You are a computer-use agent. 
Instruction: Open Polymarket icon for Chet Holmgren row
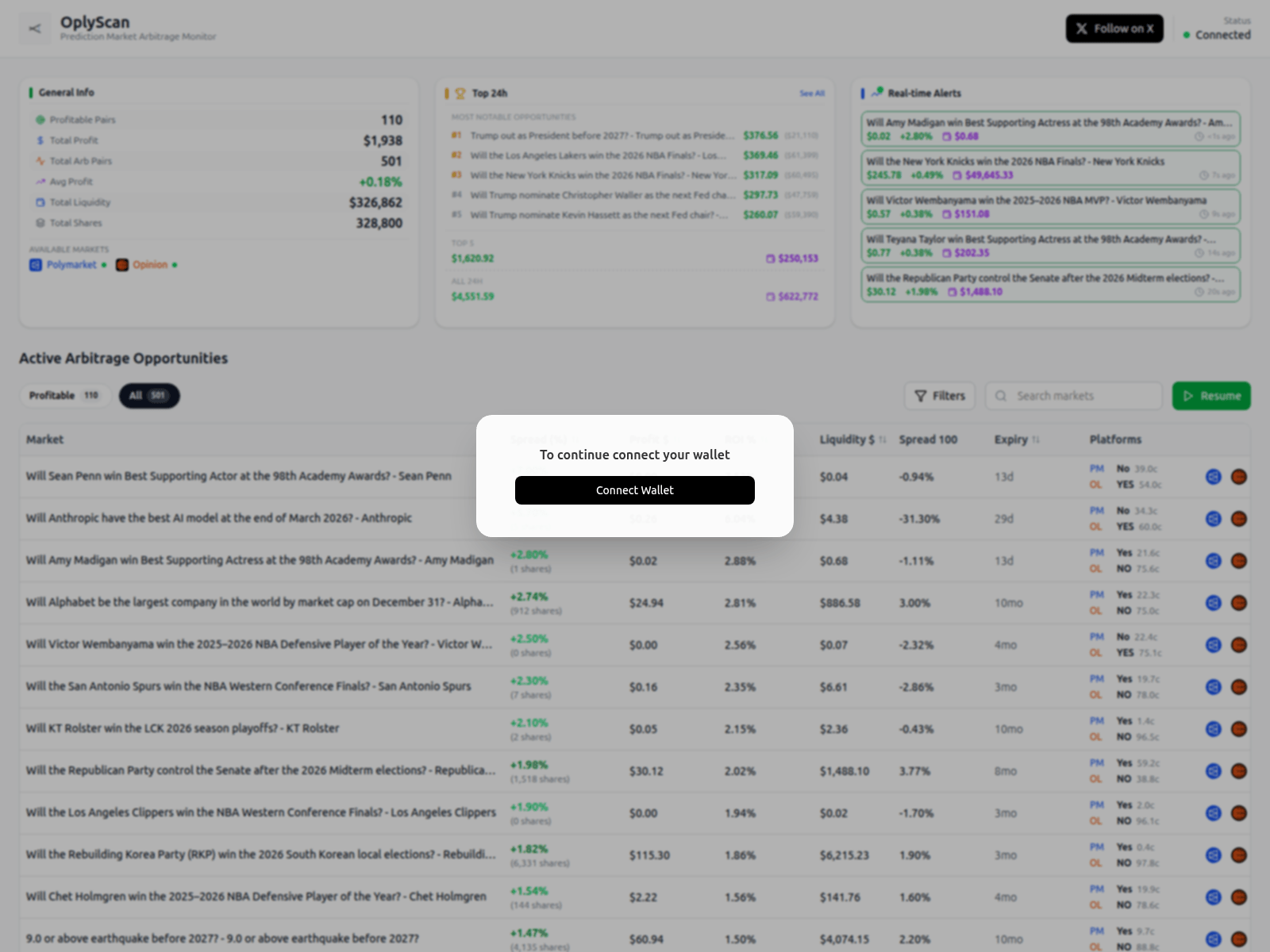[1214, 897]
